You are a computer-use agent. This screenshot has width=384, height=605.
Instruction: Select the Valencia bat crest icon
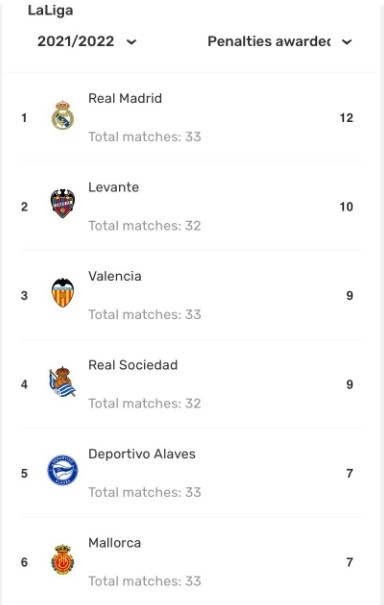click(x=63, y=292)
